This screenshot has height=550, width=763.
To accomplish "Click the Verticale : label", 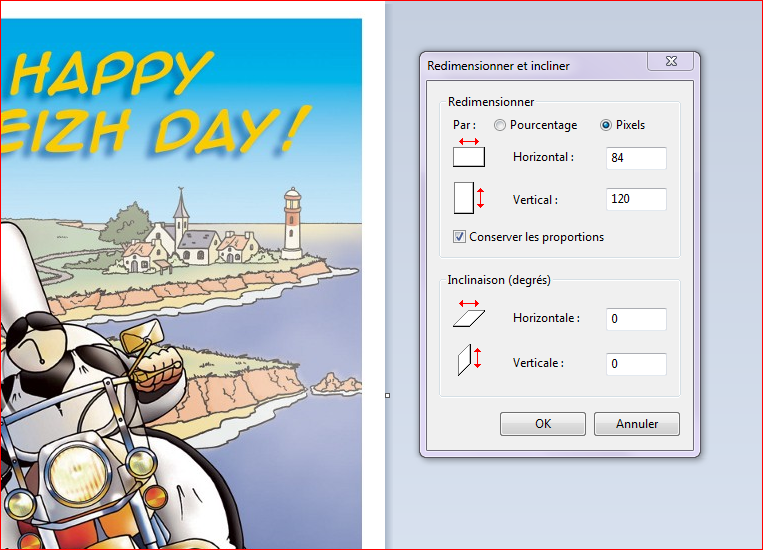I will point(538,363).
